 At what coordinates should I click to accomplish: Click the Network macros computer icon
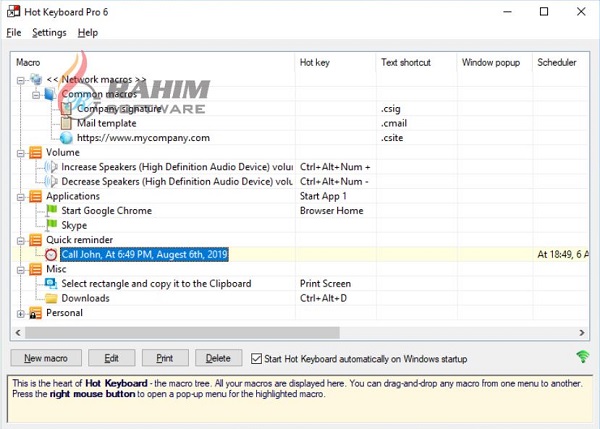(36, 79)
